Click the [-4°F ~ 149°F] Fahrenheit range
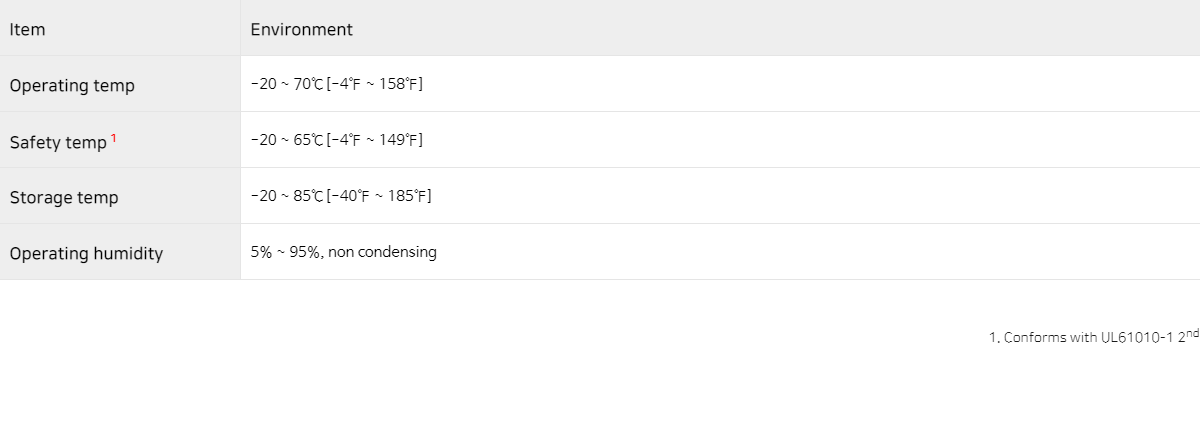The image size is (1200, 422). (x=375, y=140)
